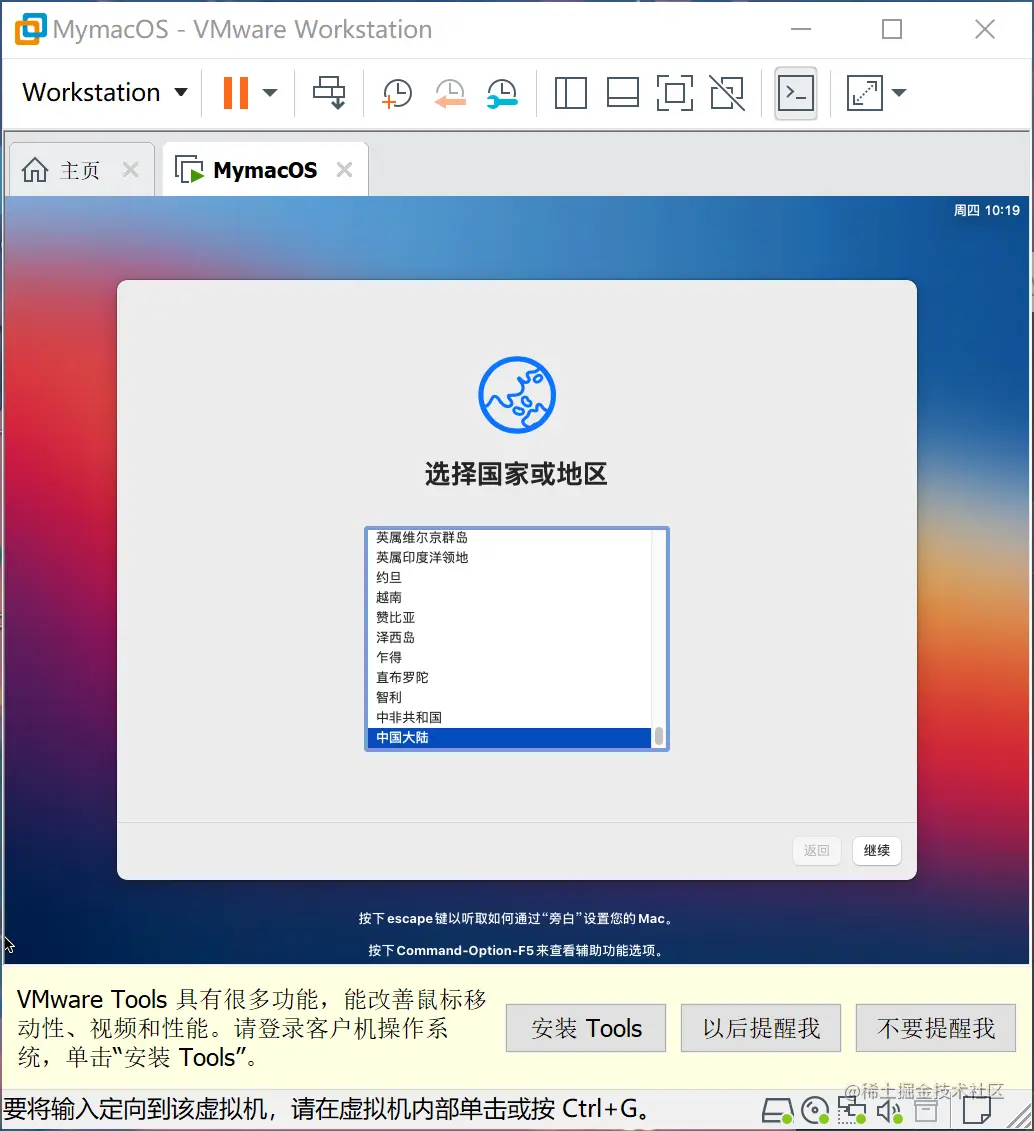Click the VMware Workstation logo in title bar

click(x=30, y=29)
